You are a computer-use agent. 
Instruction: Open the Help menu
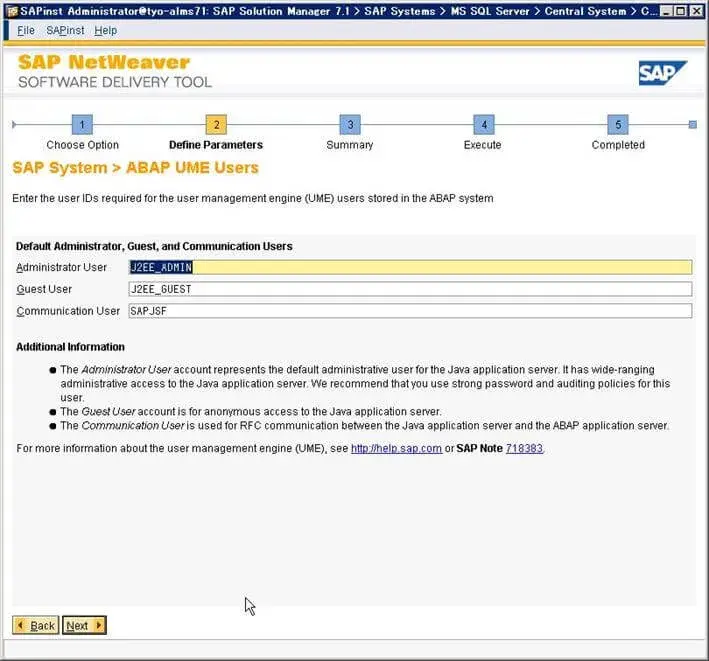point(105,30)
